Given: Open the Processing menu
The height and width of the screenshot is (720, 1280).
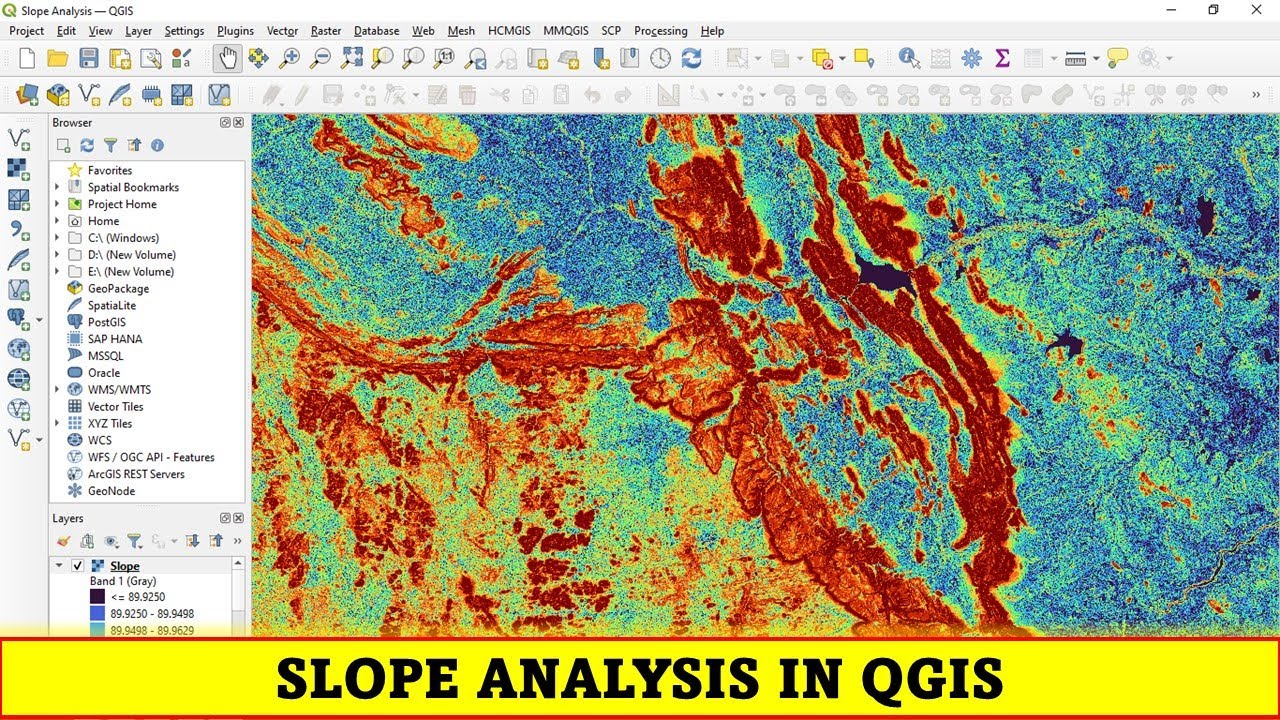Looking at the screenshot, I should pos(661,31).
